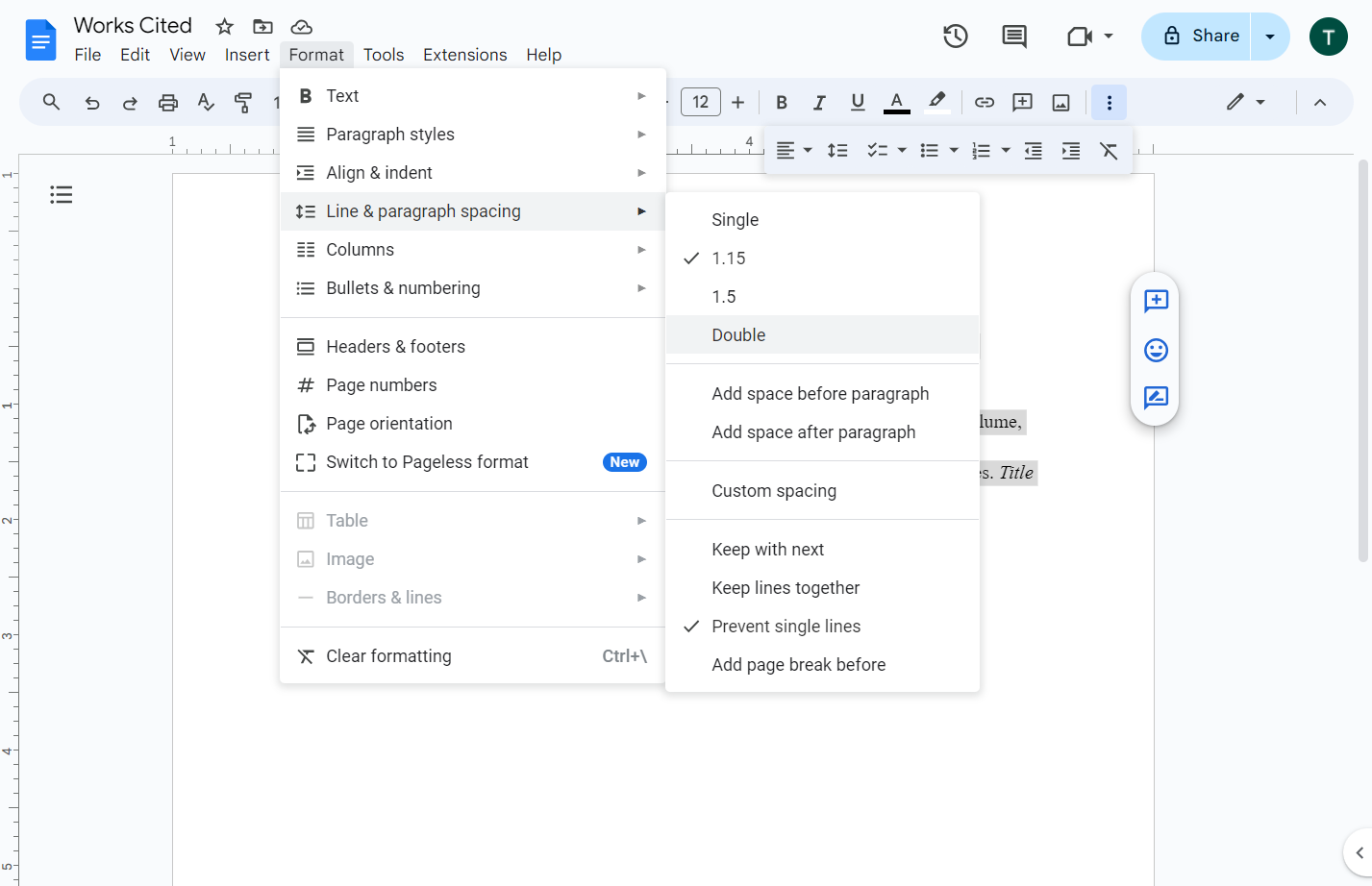This screenshot has width=1372, height=886.
Task: Expand Align & indent submenu
Action: (473, 172)
